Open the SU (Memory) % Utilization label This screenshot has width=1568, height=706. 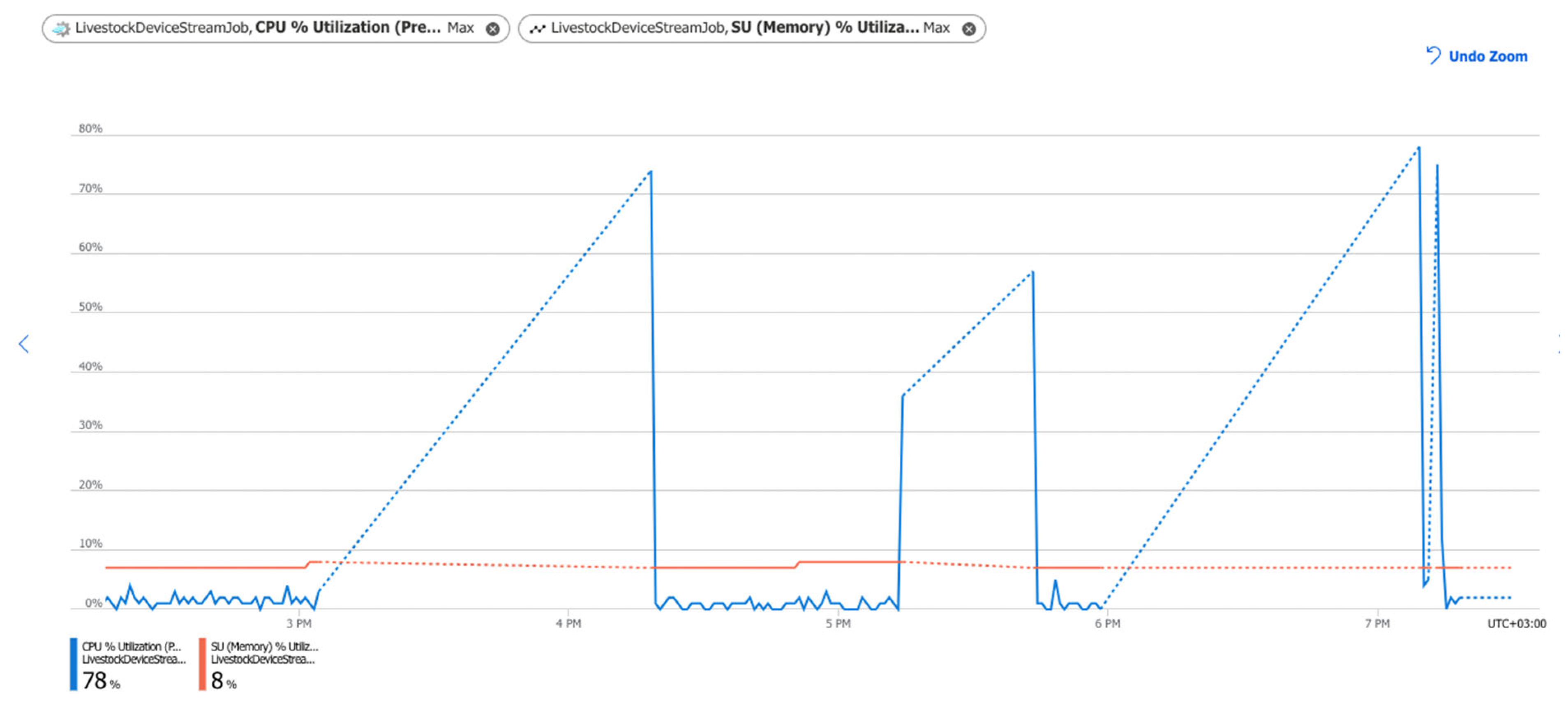coord(824,28)
